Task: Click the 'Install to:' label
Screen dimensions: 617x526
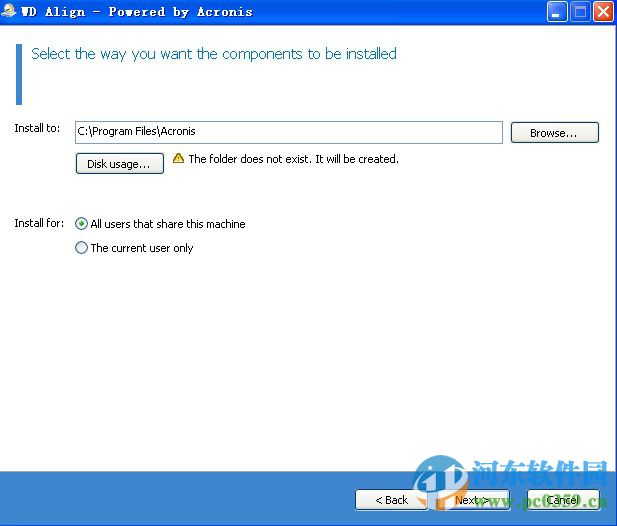Action: (37, 128)
